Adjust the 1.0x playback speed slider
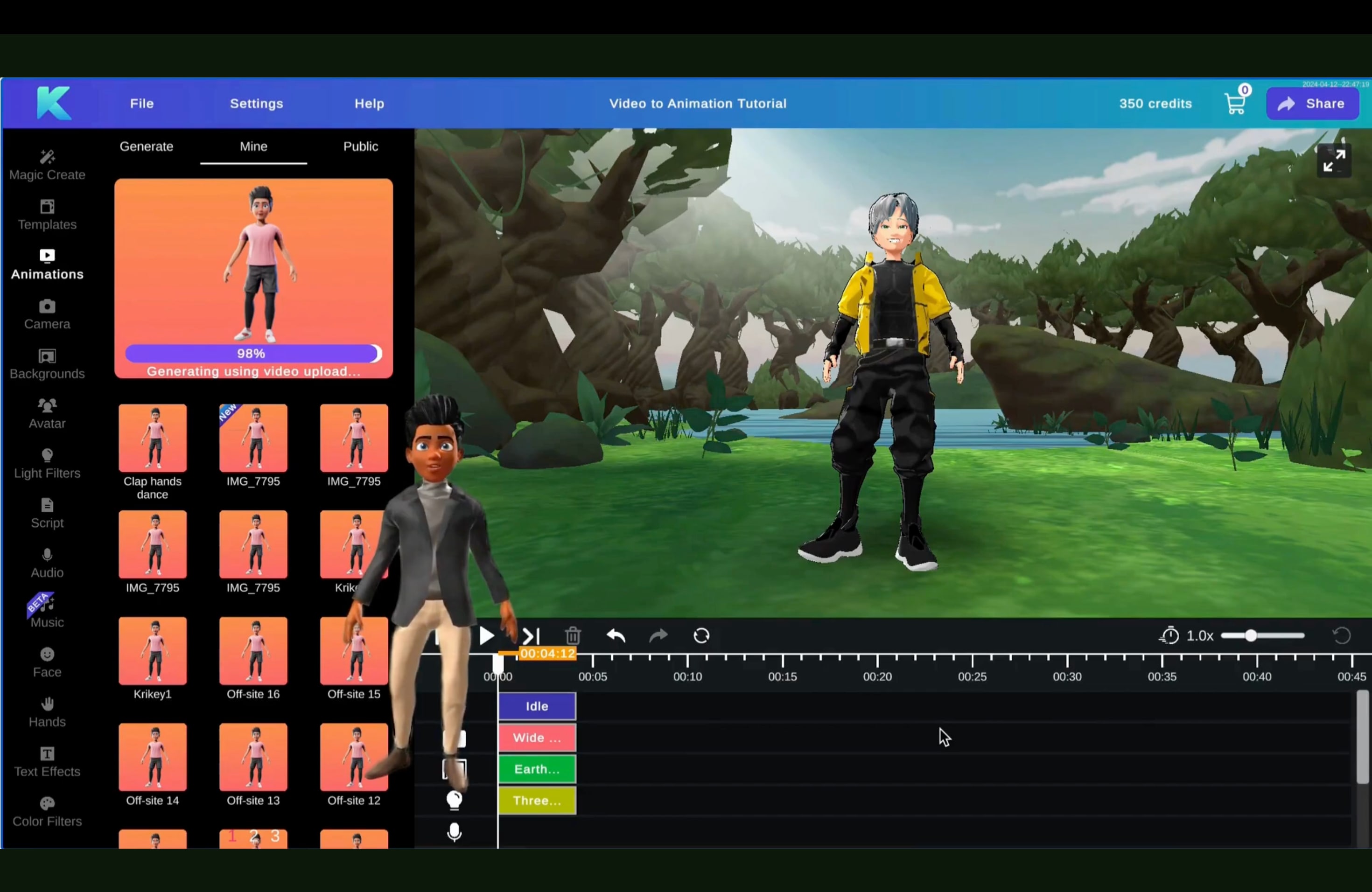The width and height of the screenshot is (1372, 892). click(1251, 635)
